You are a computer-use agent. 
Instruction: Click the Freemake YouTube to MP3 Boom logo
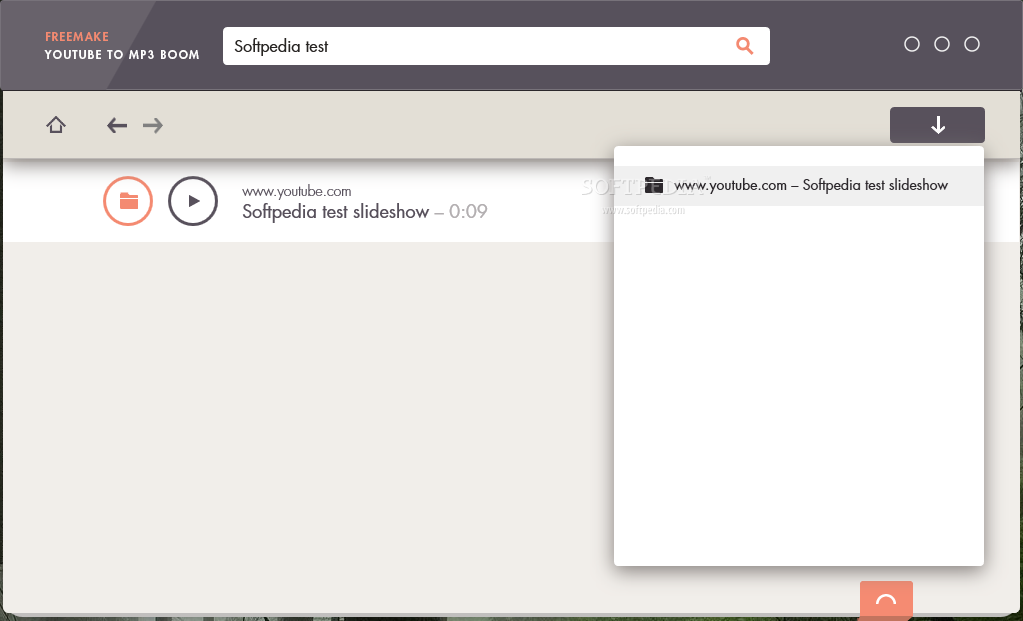pos(122,46)
